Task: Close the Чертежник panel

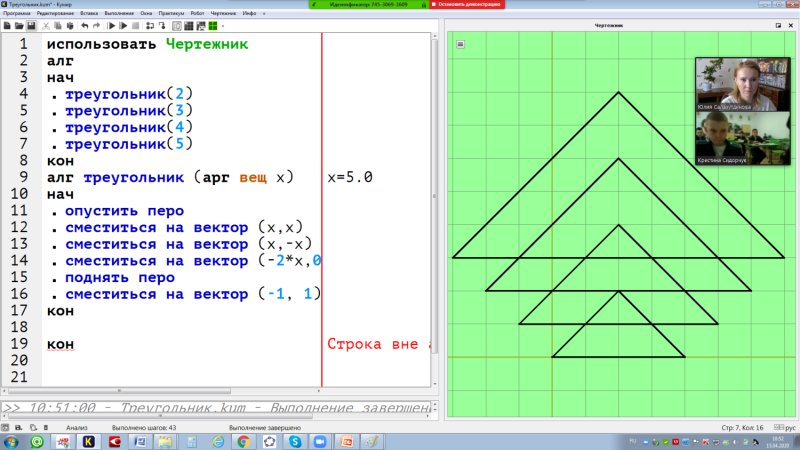Action: 791,25
